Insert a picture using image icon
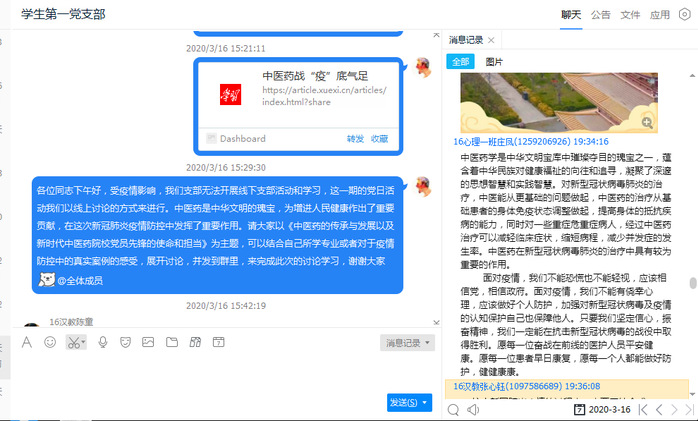The width and height of the screenshot is (698, 421). (148, 342)
